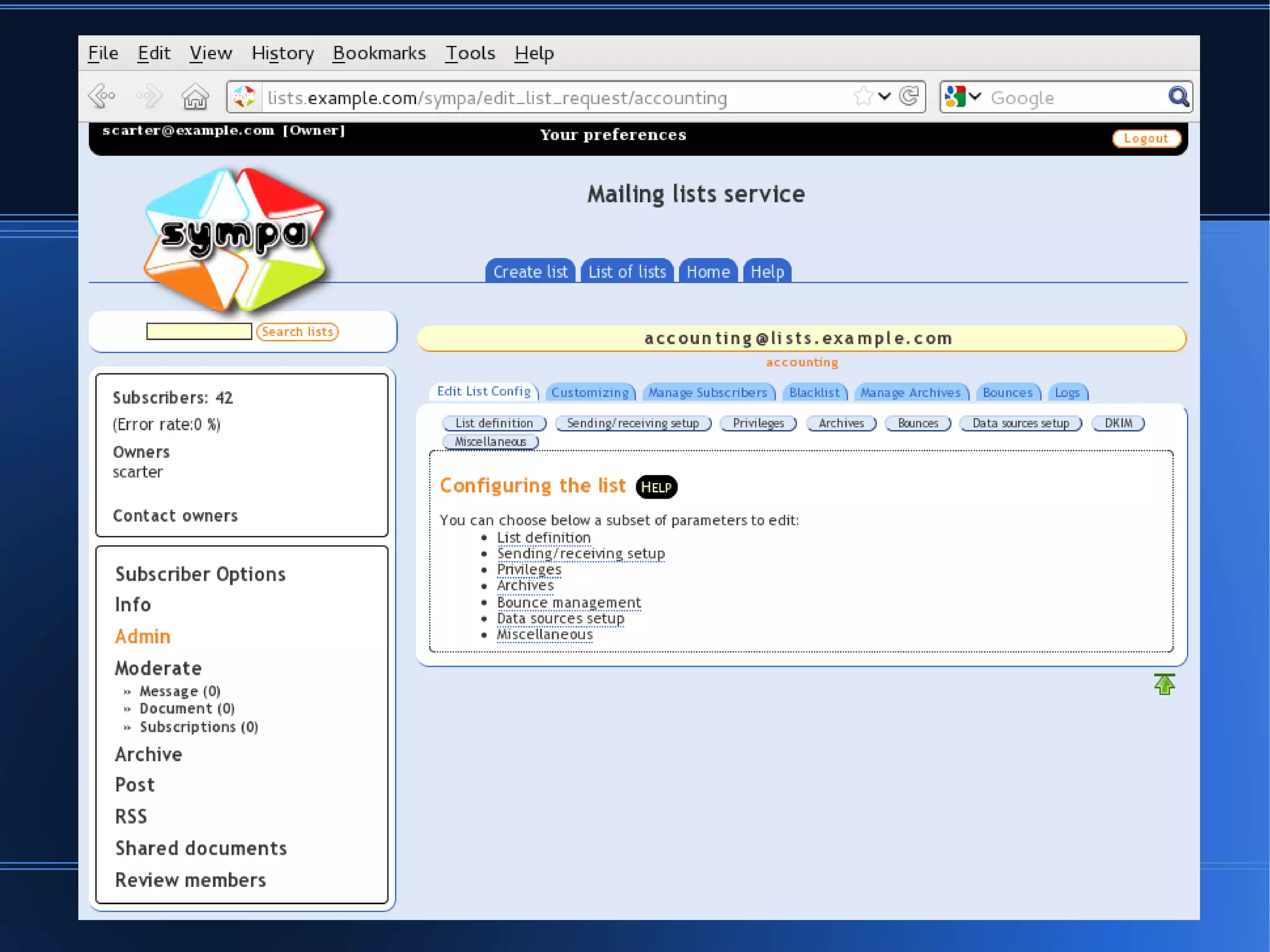The image size is (1270, 952).
Task: Click the green scroll-to-top arrow icon
Action: [1164, 684]
